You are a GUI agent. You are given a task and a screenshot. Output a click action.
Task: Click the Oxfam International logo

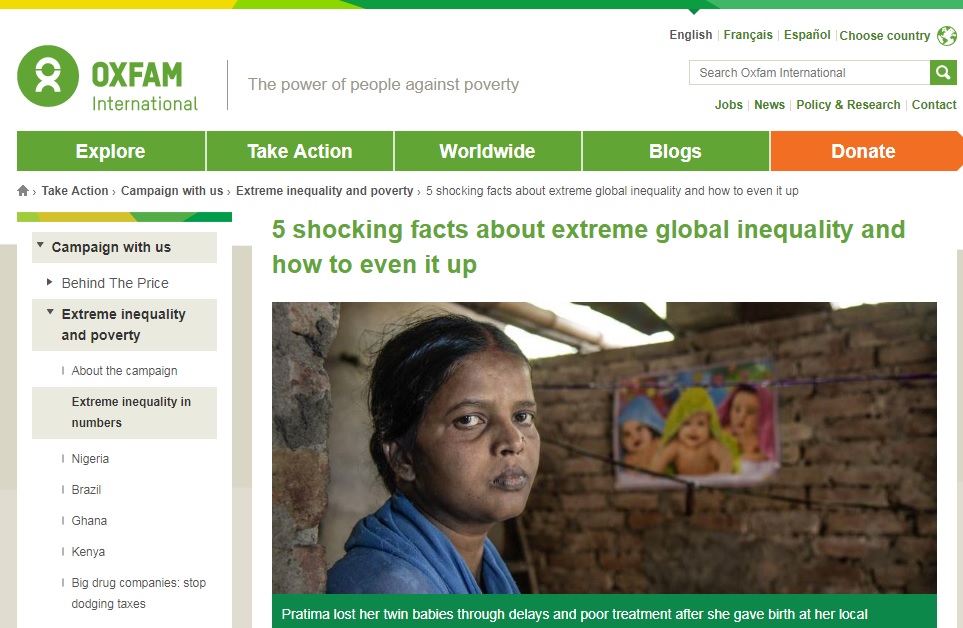pyautogui.click(x=107, y=79)
